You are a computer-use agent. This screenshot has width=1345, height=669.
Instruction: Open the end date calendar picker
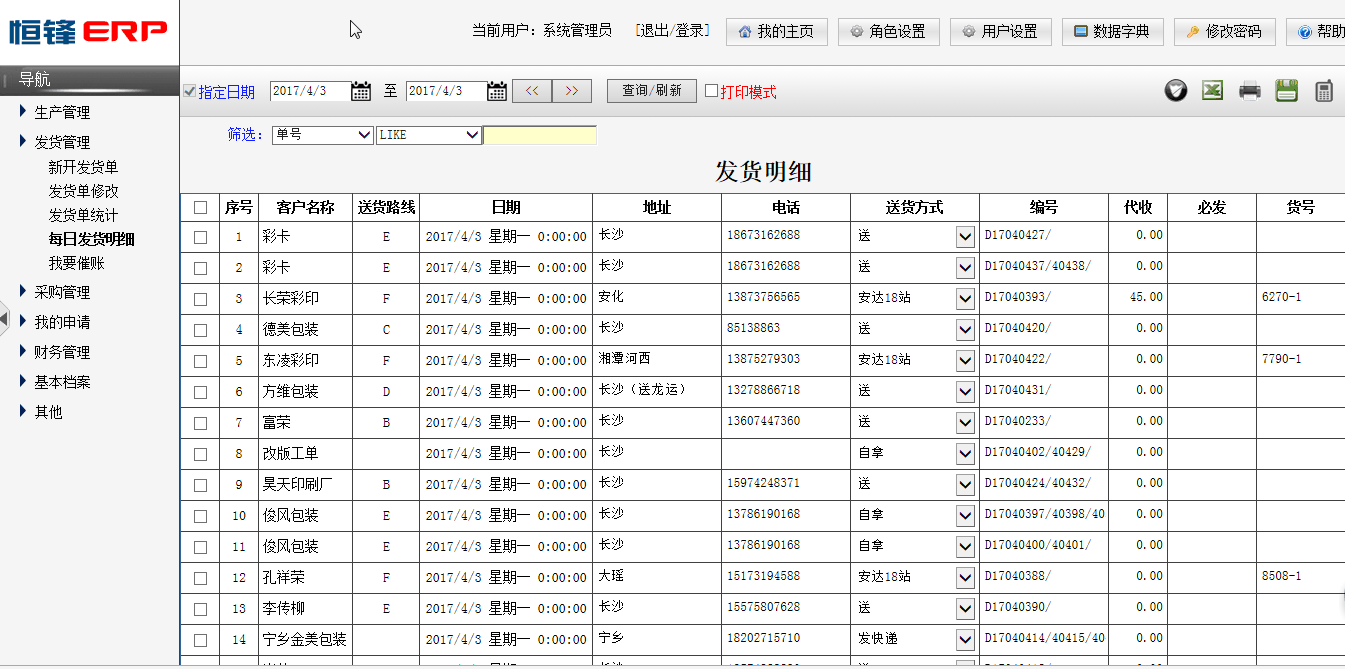click(497, 91)
